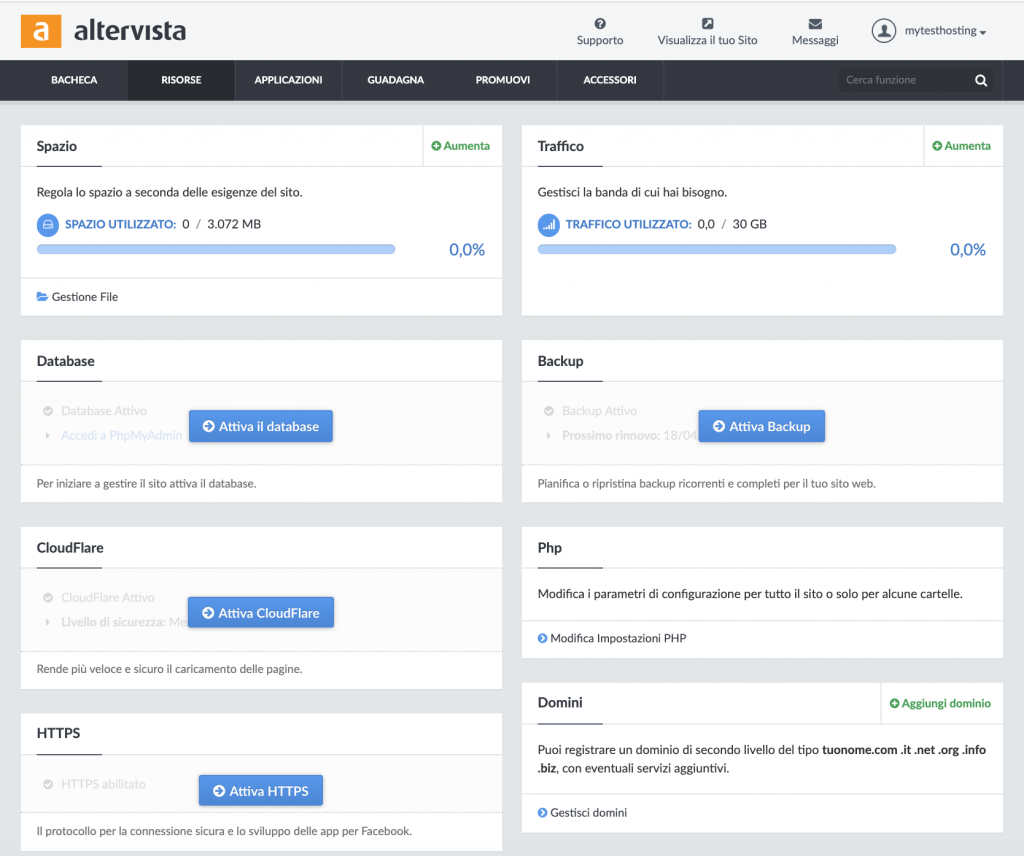Activate CloudFlare with the Attiva CloudFlare button
The width and height of the screenshot is (1024, 856).
[261, 612]
